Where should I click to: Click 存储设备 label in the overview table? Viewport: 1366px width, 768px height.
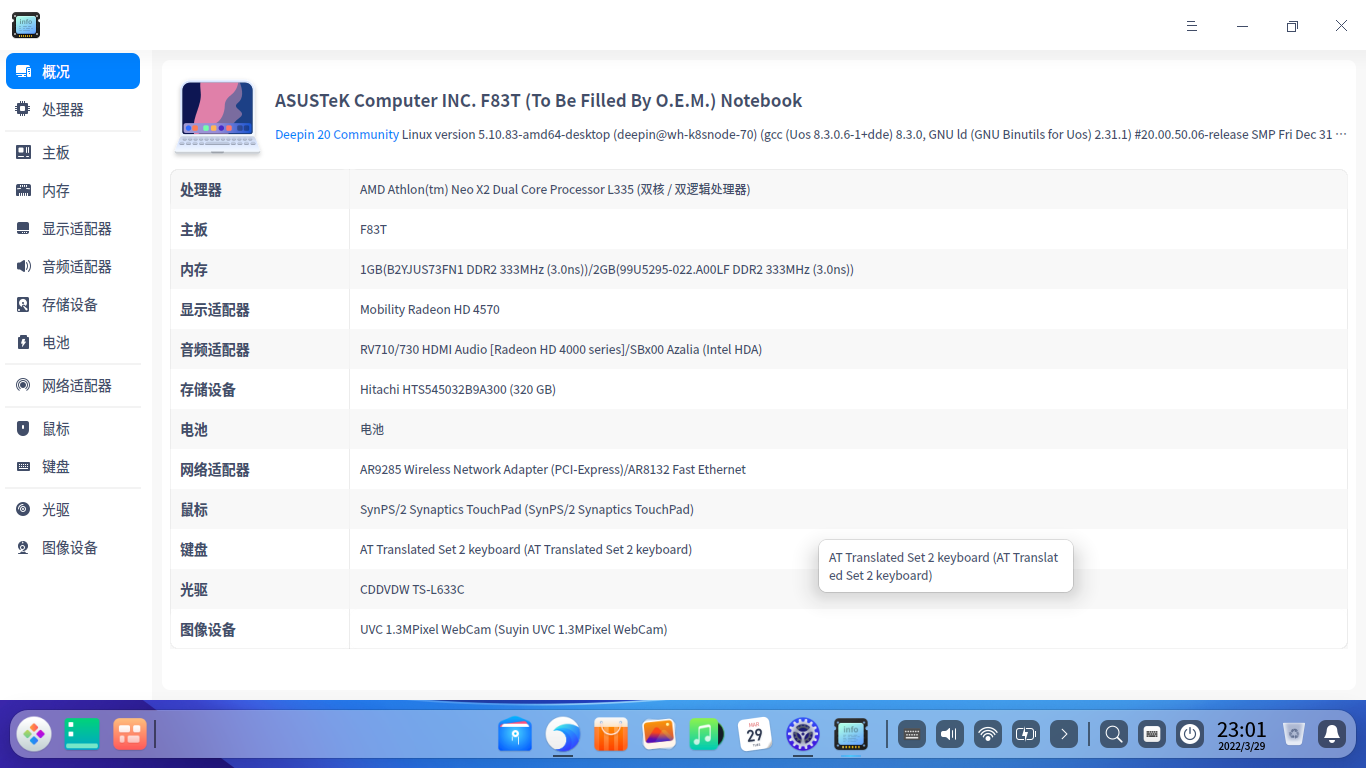[208, 390]
